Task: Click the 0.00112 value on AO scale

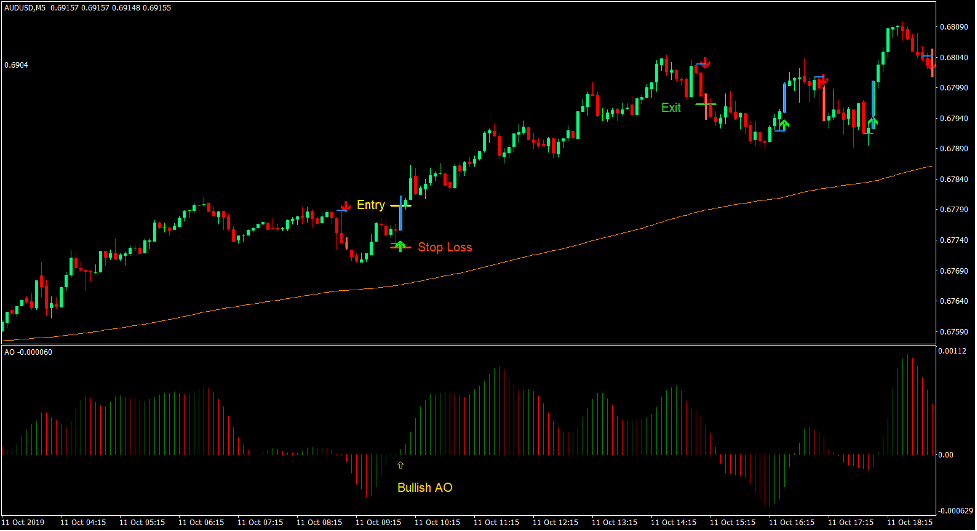Action: 955,351
